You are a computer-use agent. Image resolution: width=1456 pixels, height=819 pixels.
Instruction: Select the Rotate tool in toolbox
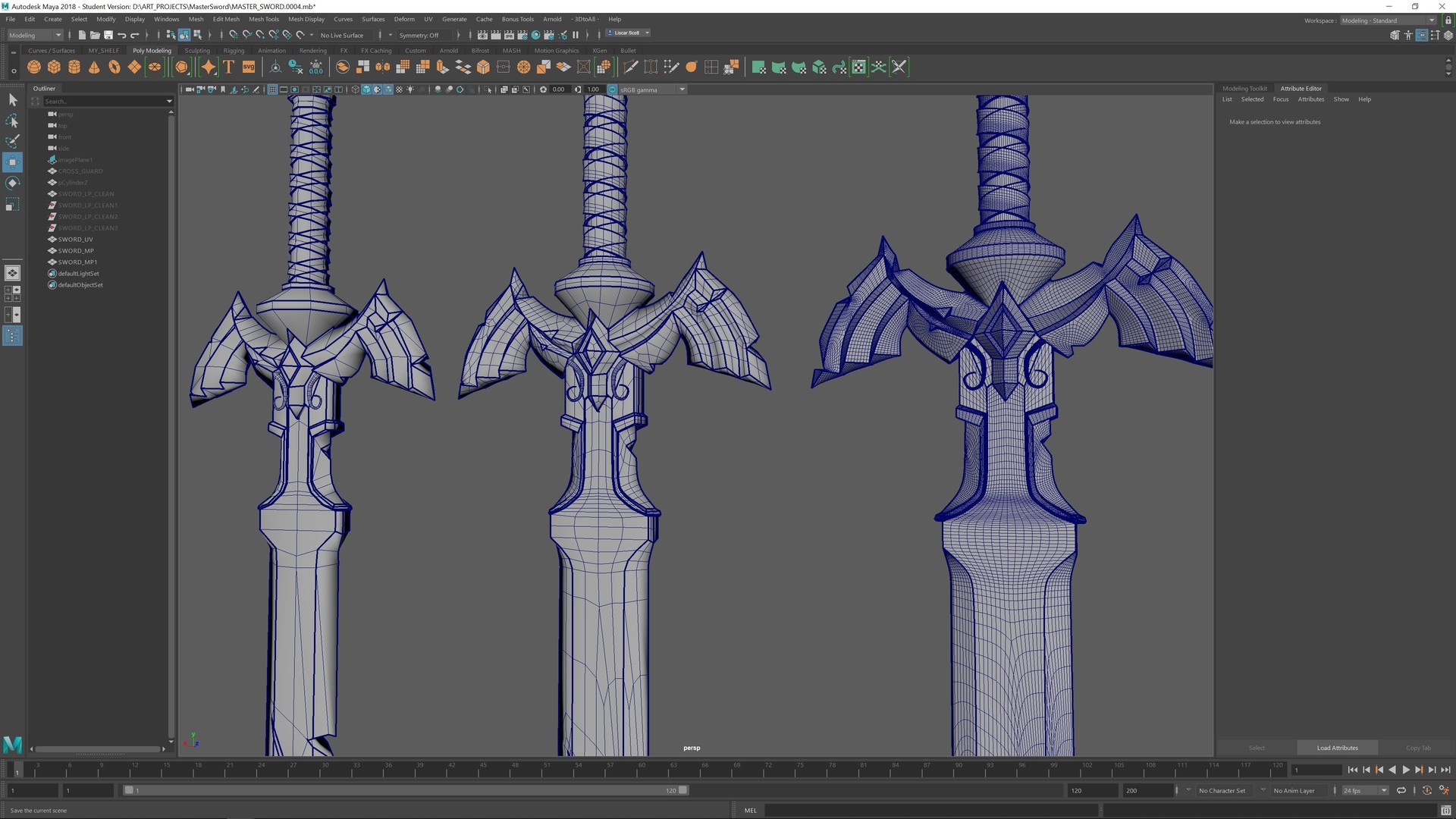(13, 183)
